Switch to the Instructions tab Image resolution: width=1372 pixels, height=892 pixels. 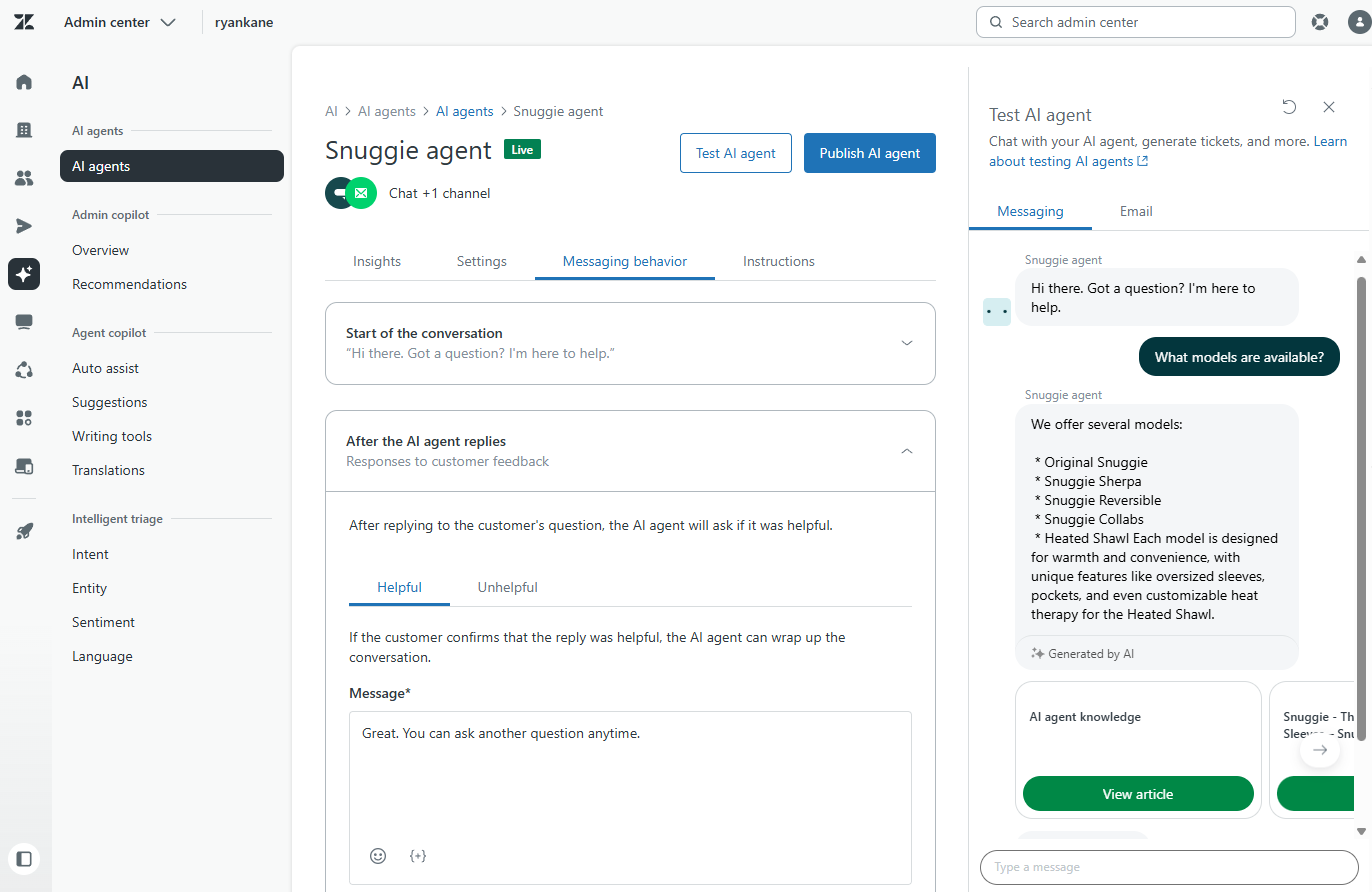[778, 261]
